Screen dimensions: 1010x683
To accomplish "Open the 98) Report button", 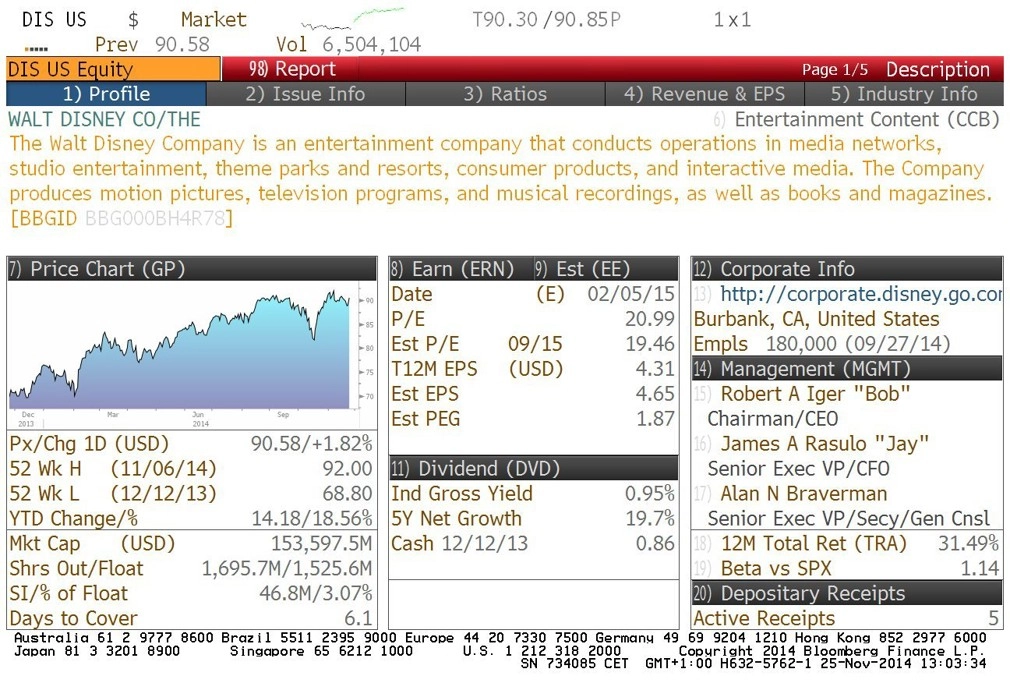I will coord(290,69).
